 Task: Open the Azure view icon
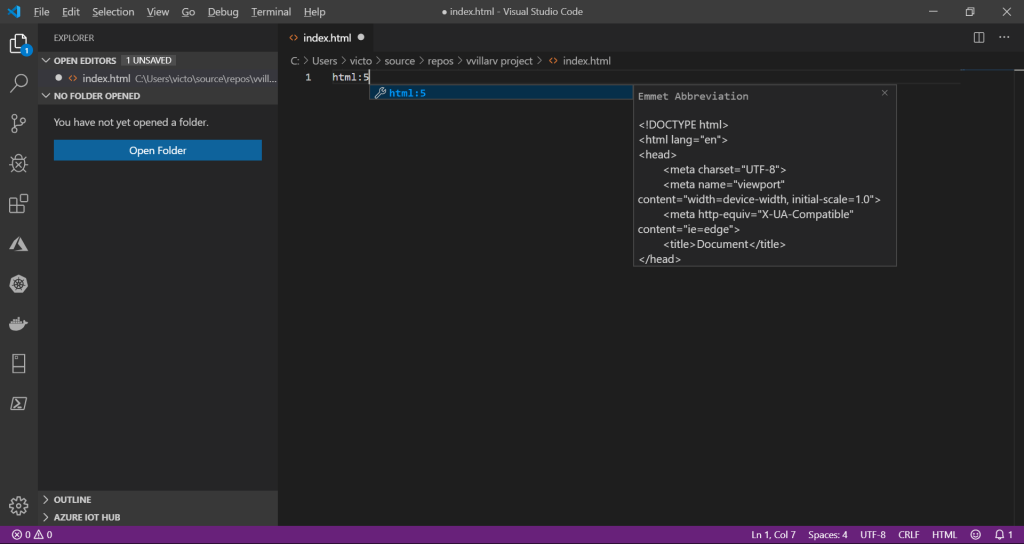click(19, 244)
